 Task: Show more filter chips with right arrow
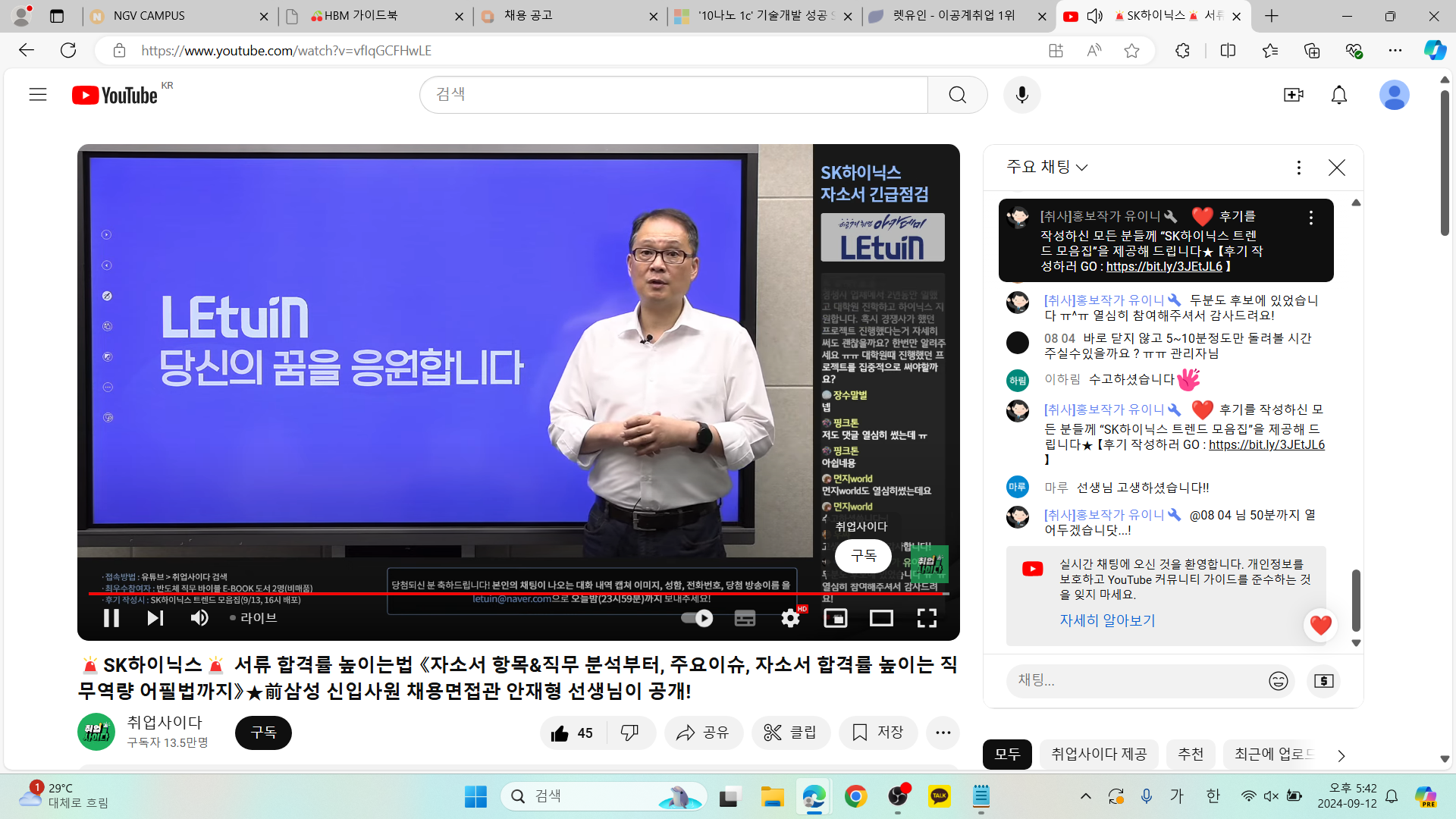click(x=1341, y=756)
